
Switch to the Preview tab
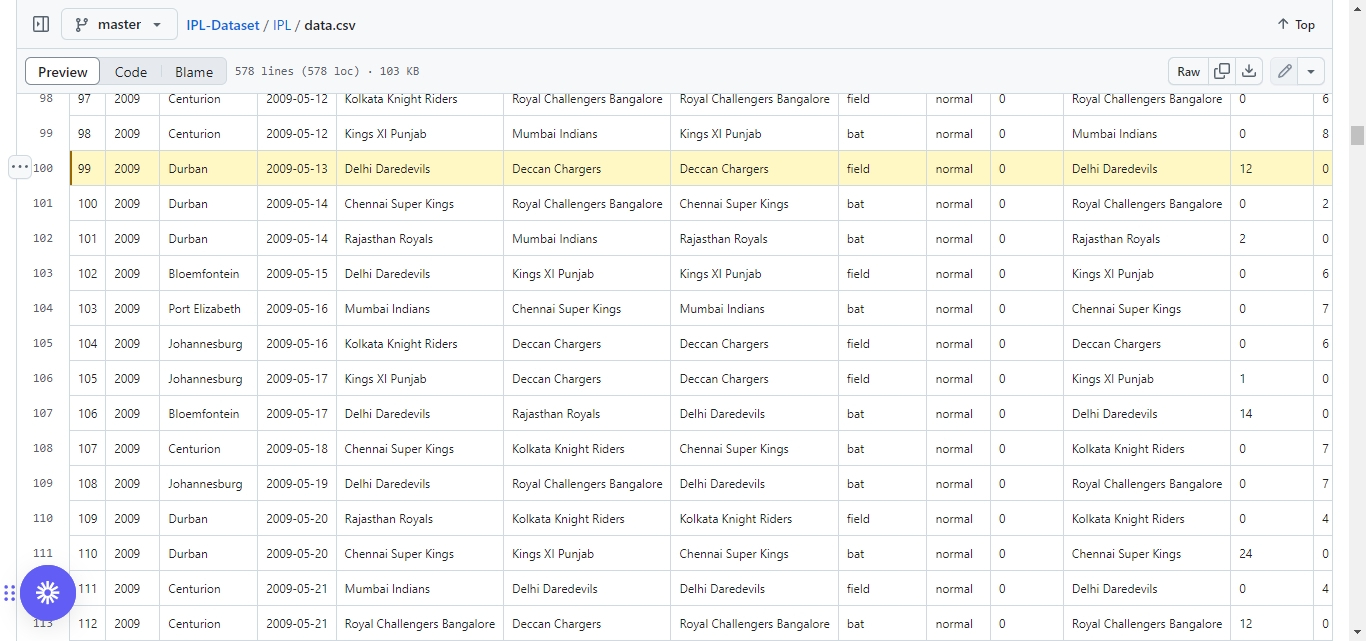pos(63,72)
